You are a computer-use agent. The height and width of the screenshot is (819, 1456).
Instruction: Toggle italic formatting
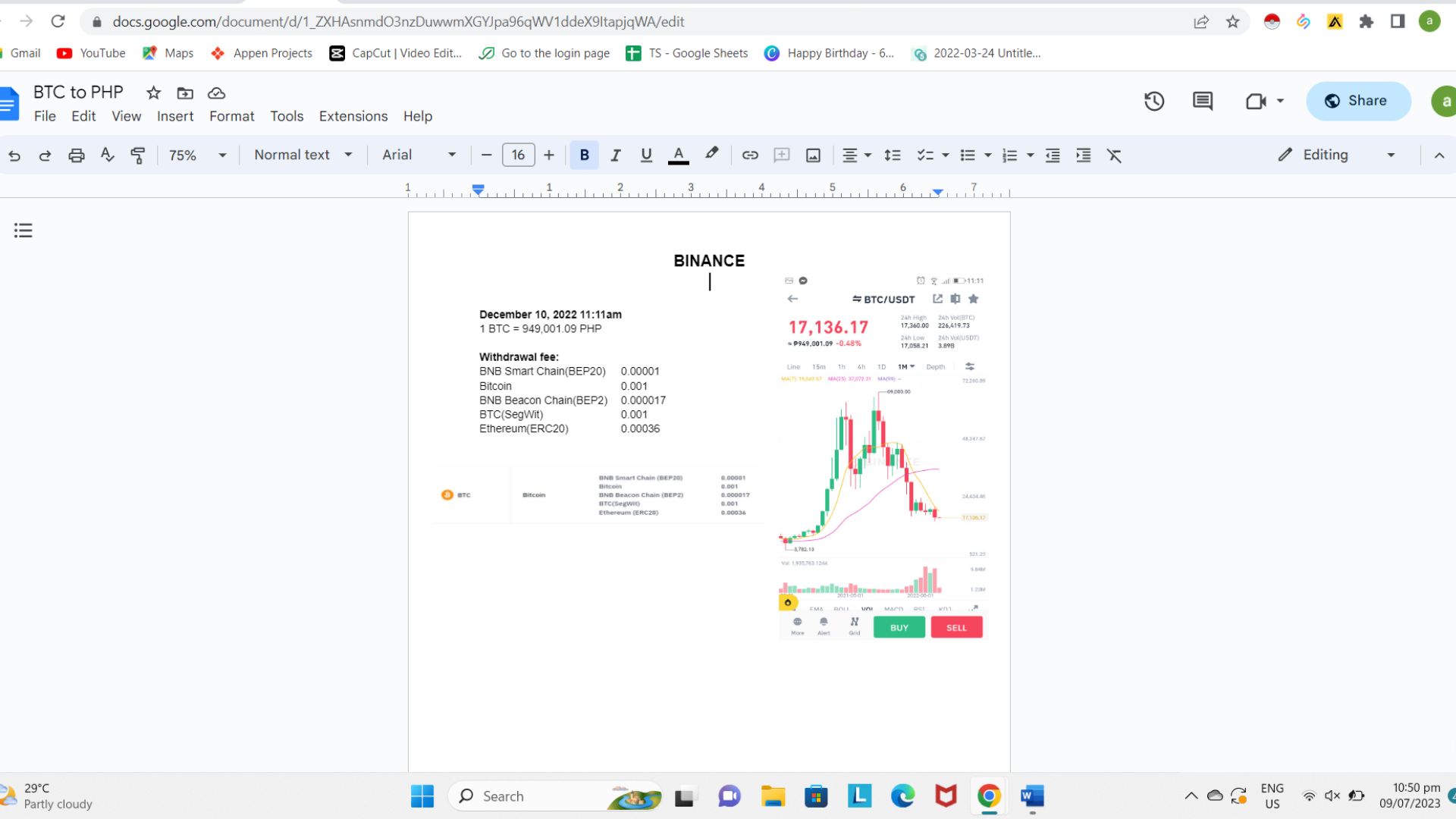pyautogui.click(x=615, y=155)
